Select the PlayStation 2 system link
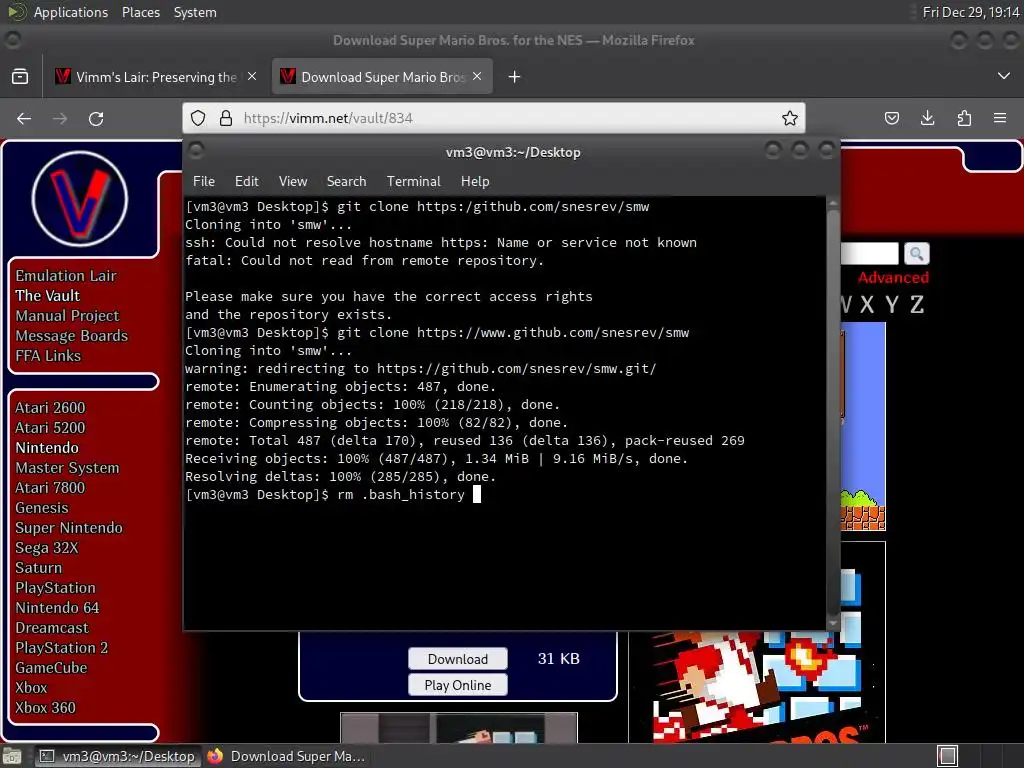The height and width of the screenshot is (768, 1024). click(61, 648)
